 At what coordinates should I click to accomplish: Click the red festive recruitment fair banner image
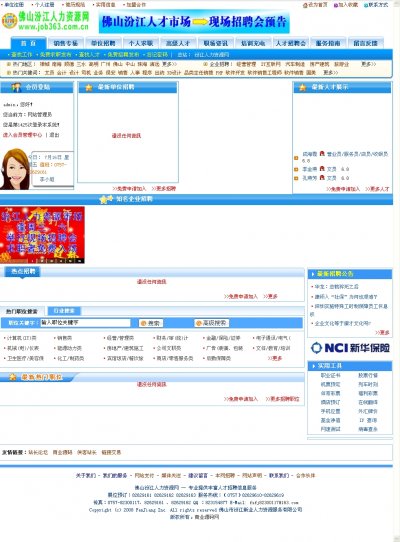point(42,235)
